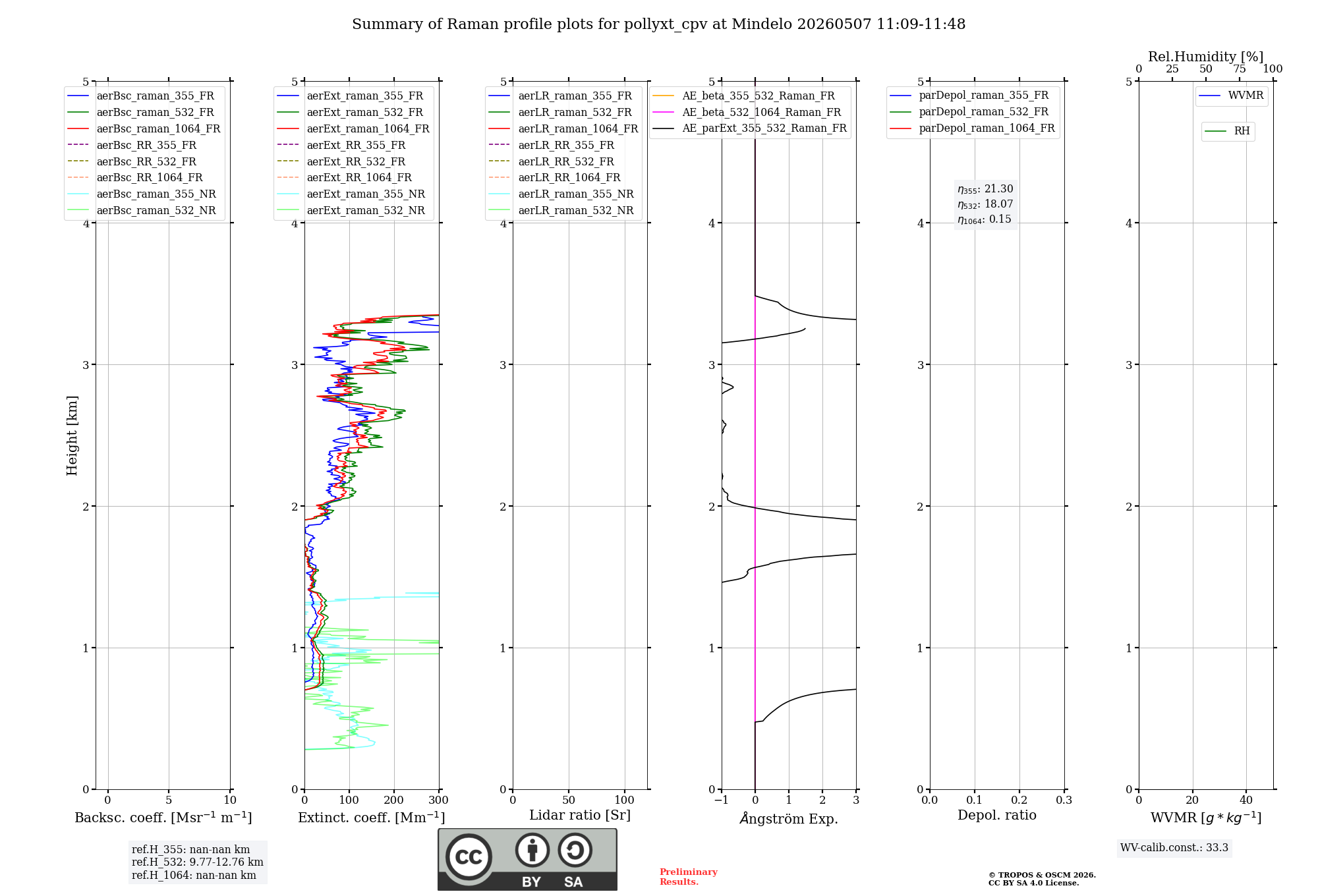Select legend entry aerExt_RR_532_FR
1318x896 pixels.
341,161
